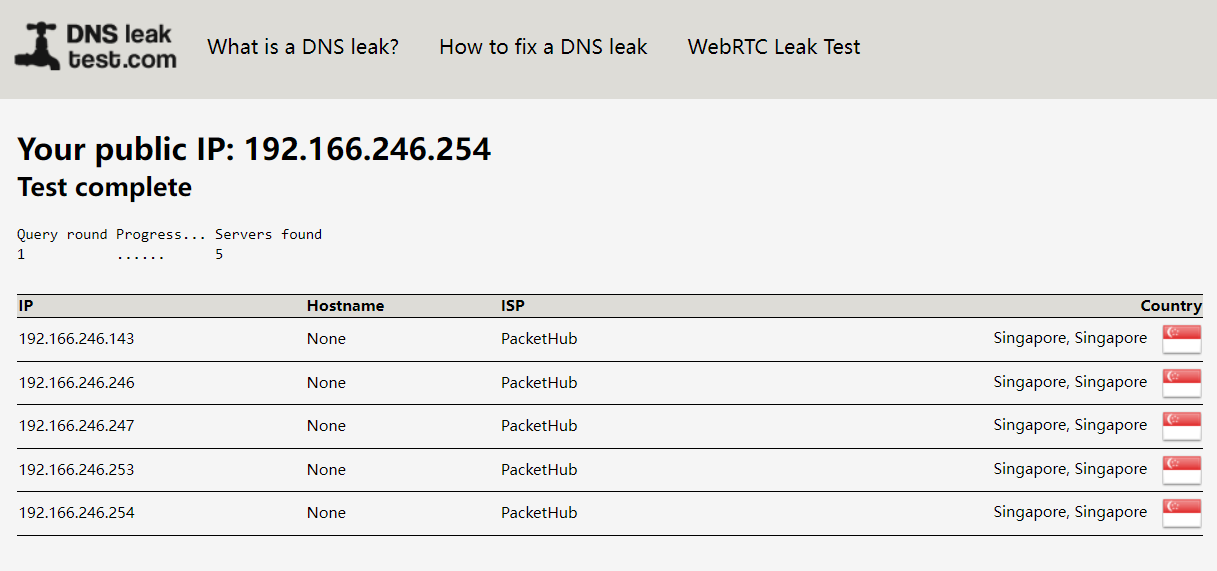
Task: Open the "What is a DNS leak?" page
Action: click(303, 47)
